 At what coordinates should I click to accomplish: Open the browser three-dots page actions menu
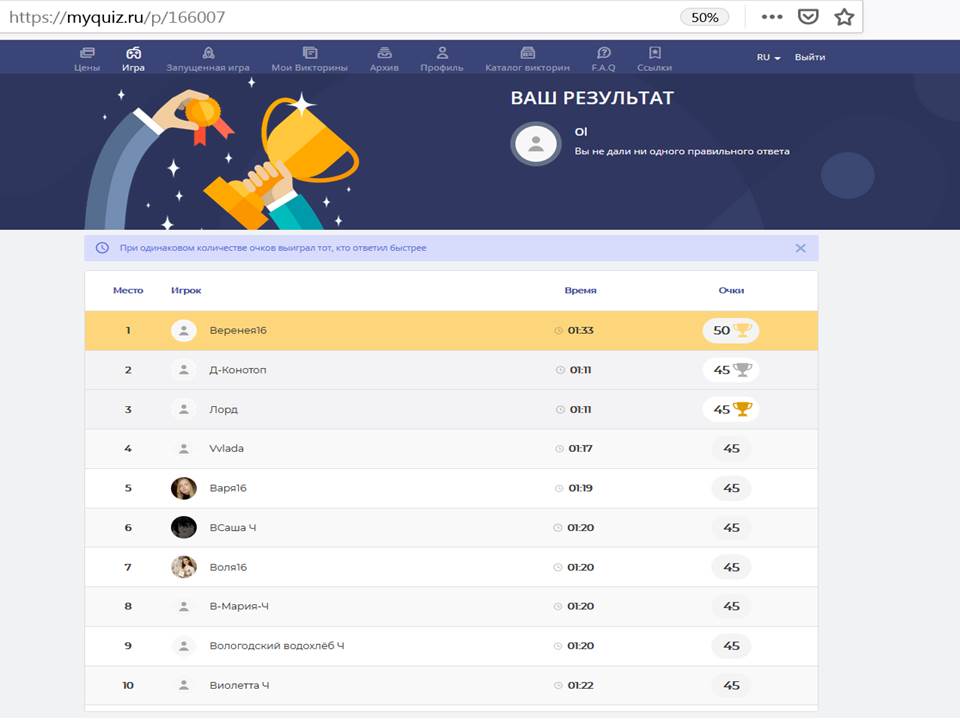click(x=771, y=17)
